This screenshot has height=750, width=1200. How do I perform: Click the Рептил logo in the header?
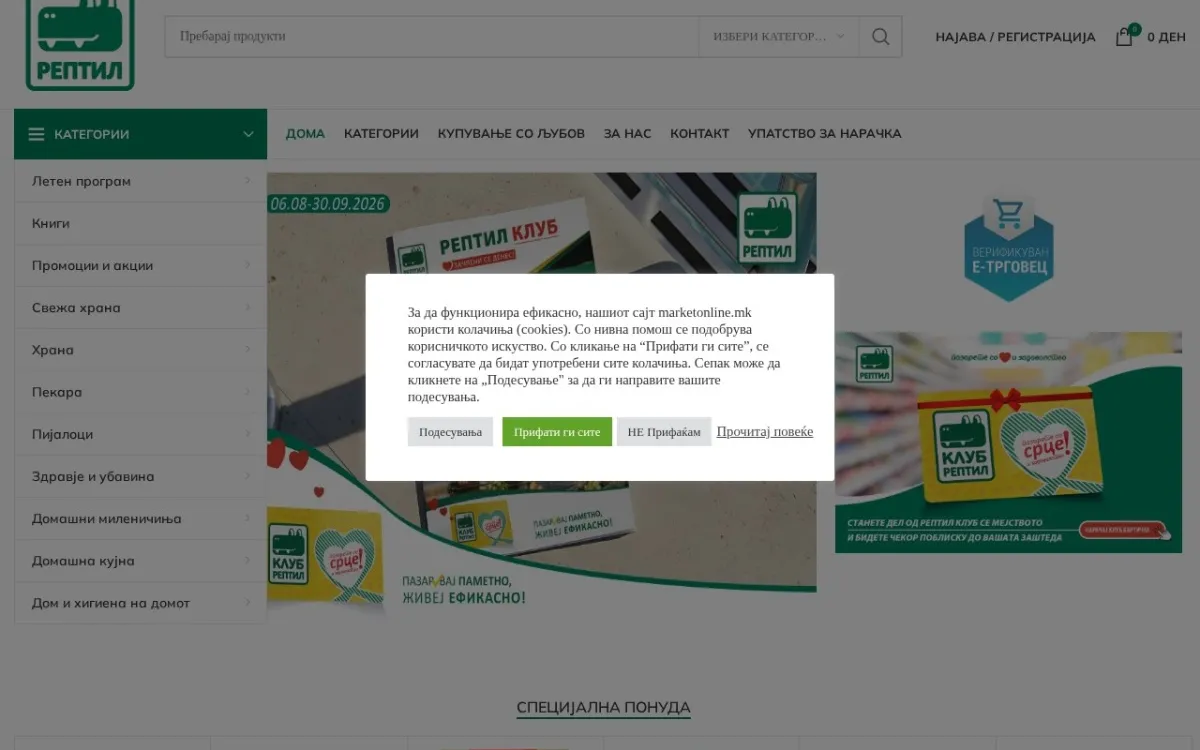tap(80, 45)
